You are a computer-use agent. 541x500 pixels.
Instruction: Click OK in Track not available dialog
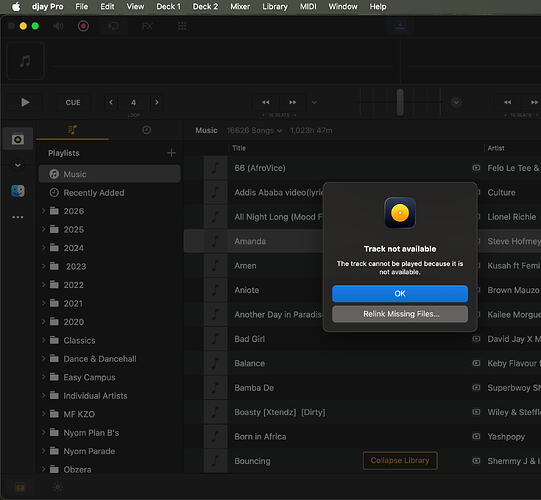[x=400, y=294]
